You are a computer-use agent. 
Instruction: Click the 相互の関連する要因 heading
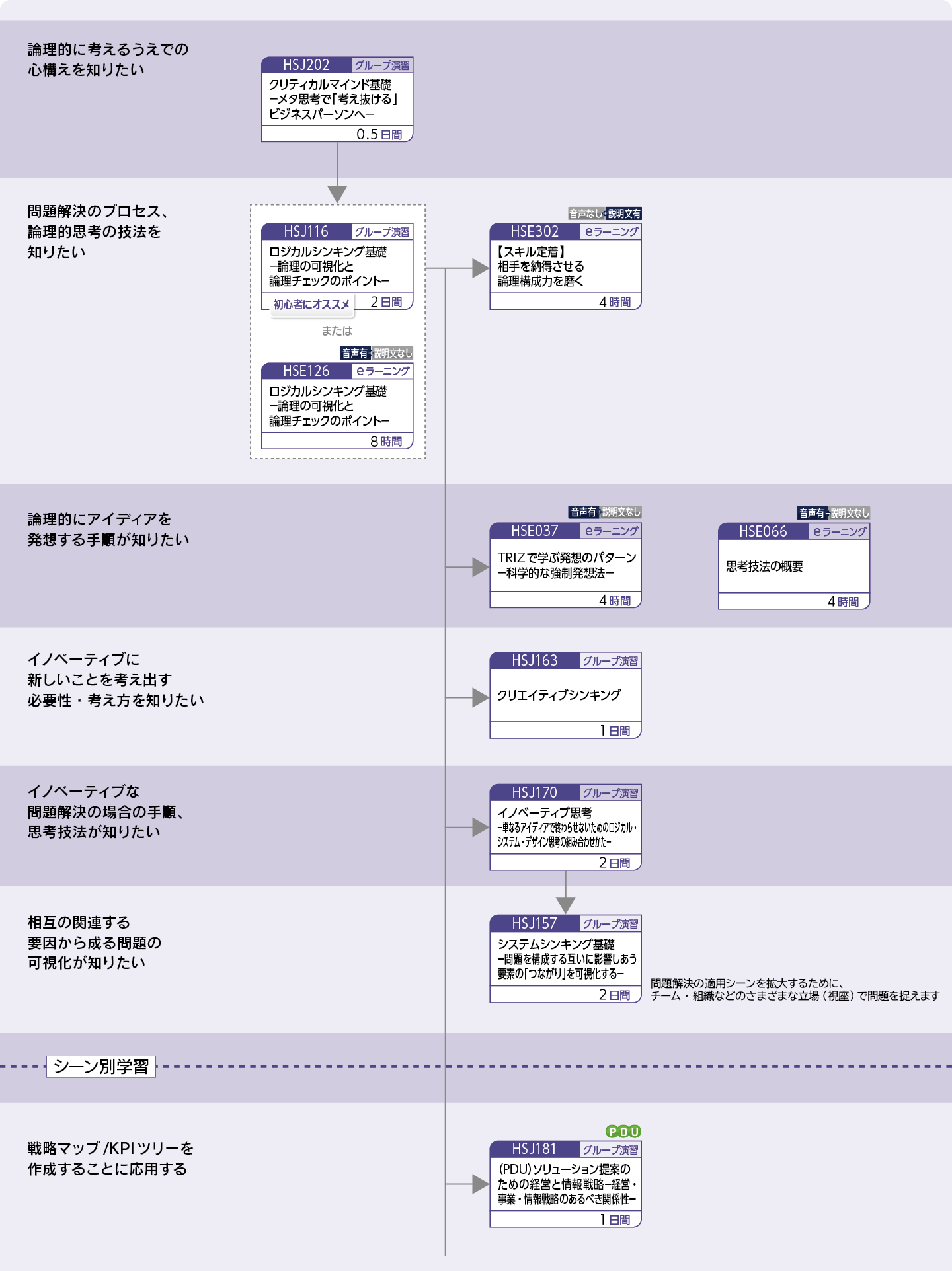point(95,942)
